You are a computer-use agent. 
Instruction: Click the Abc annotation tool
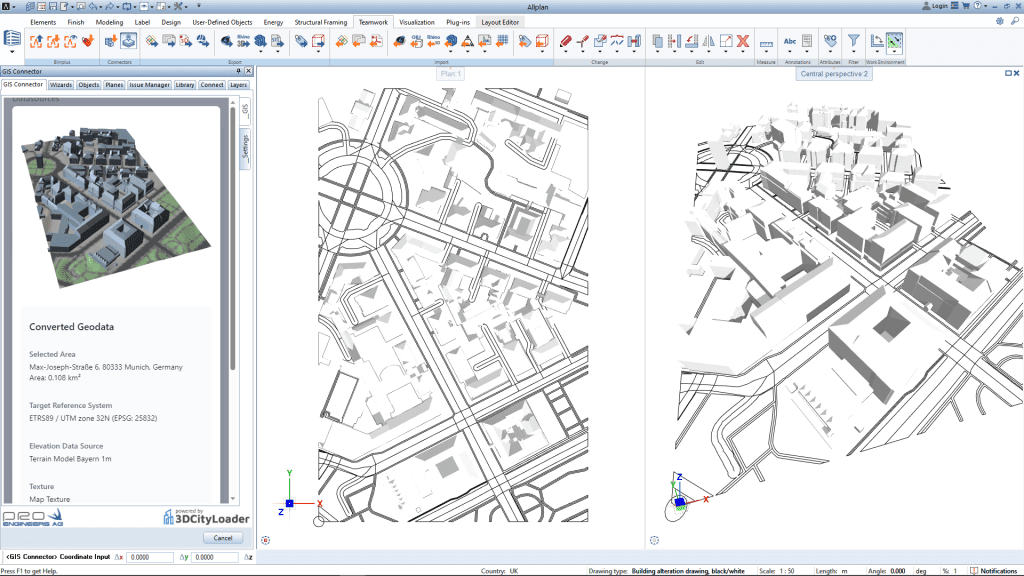click(x=790, y=41)
